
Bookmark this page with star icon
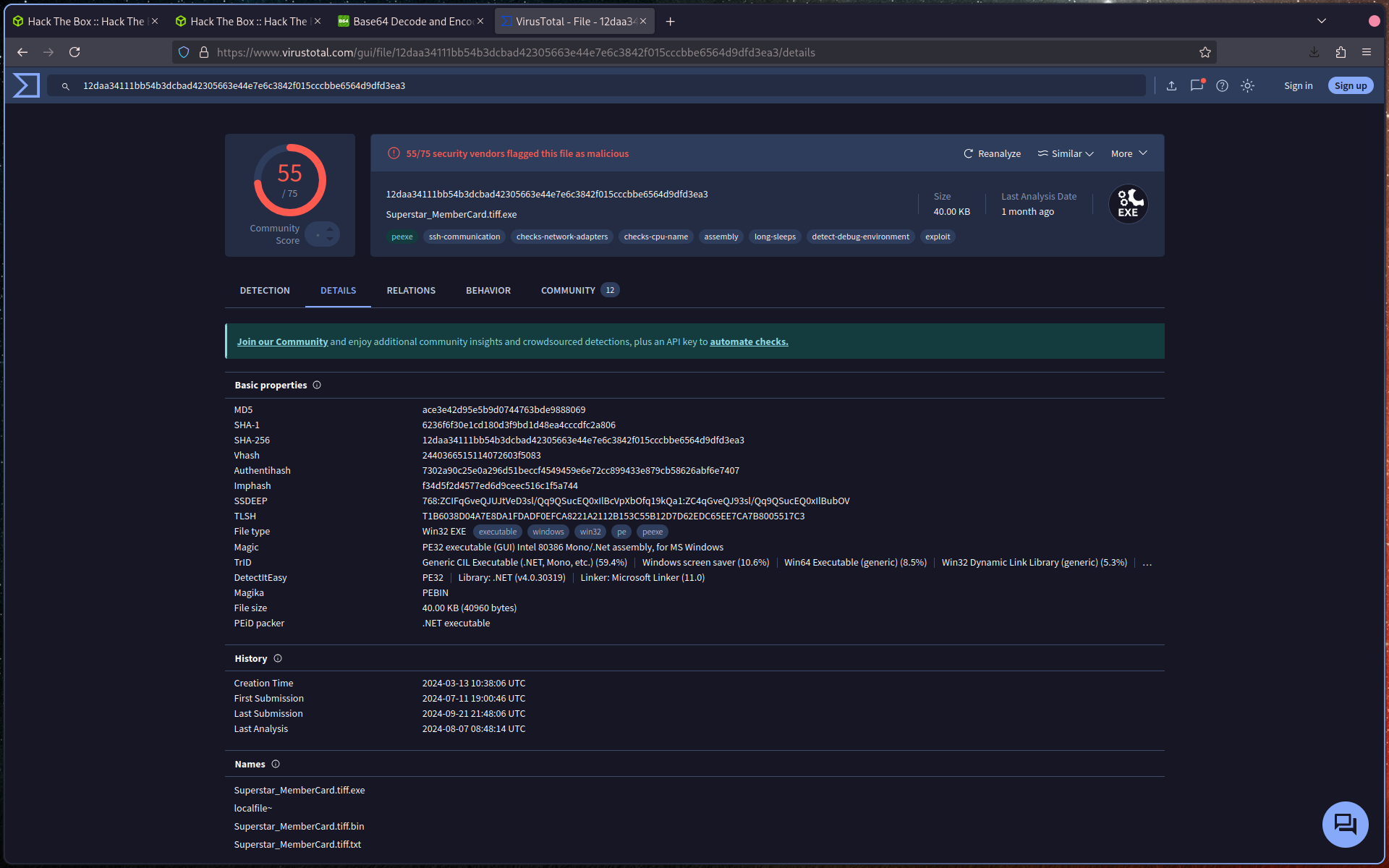(x=1205, y=52)
